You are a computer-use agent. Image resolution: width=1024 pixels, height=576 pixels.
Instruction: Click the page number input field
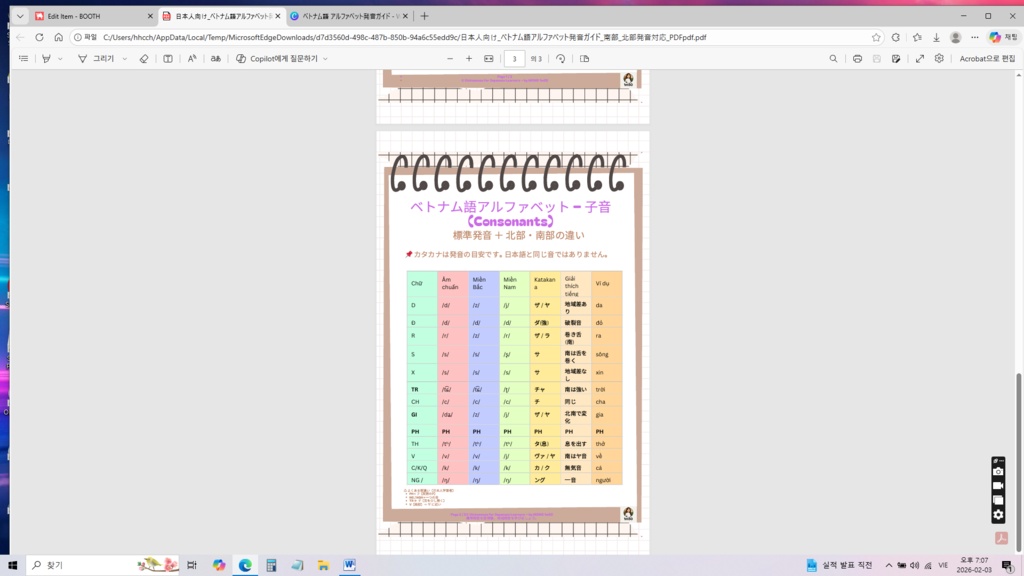(515, 58)
